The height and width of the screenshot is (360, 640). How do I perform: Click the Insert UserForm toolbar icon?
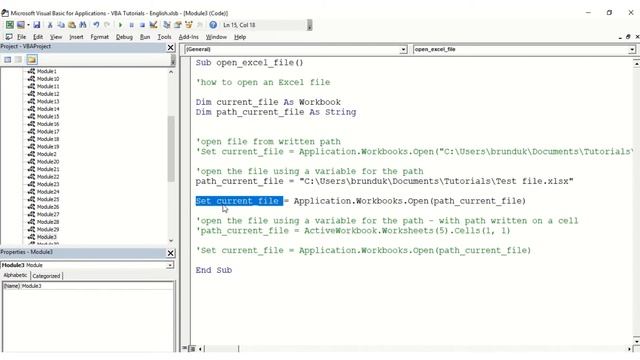20,25
